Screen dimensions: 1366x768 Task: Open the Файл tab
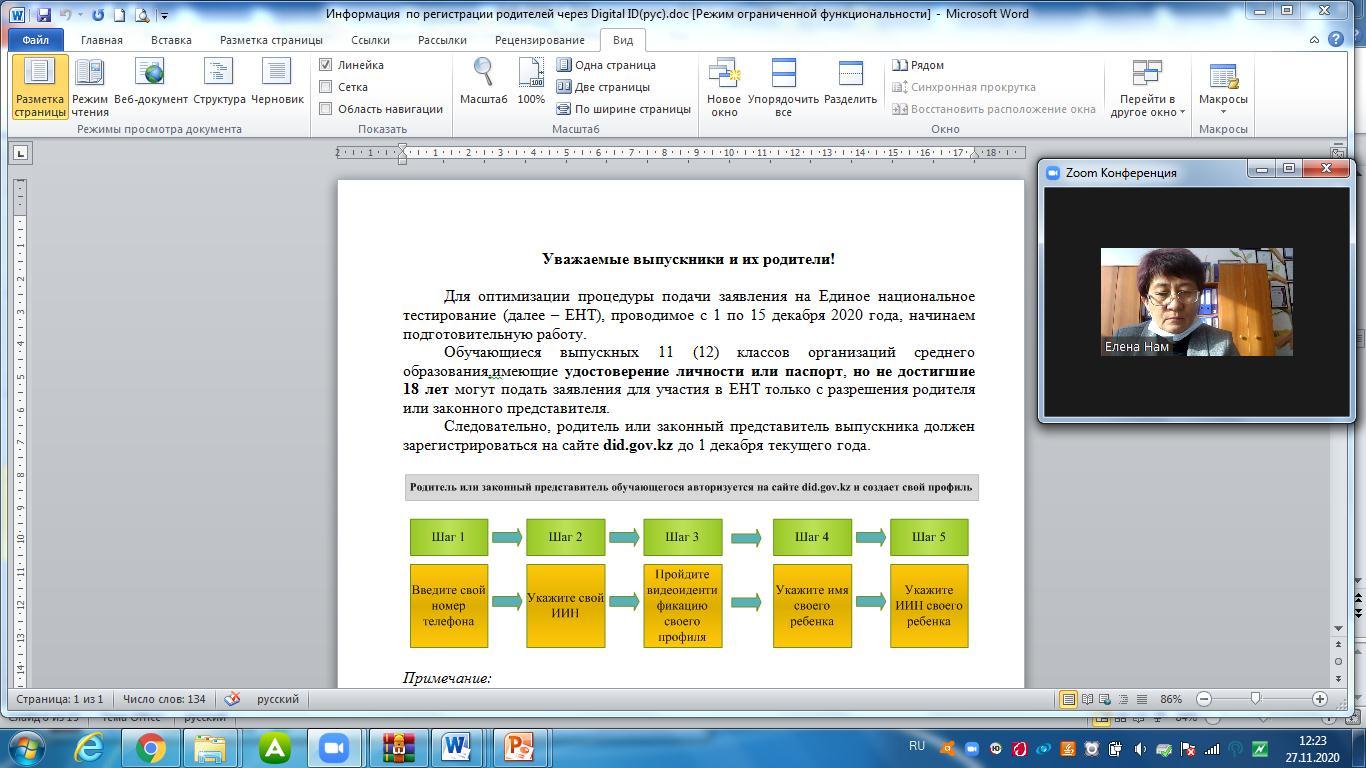pos(35,40)
